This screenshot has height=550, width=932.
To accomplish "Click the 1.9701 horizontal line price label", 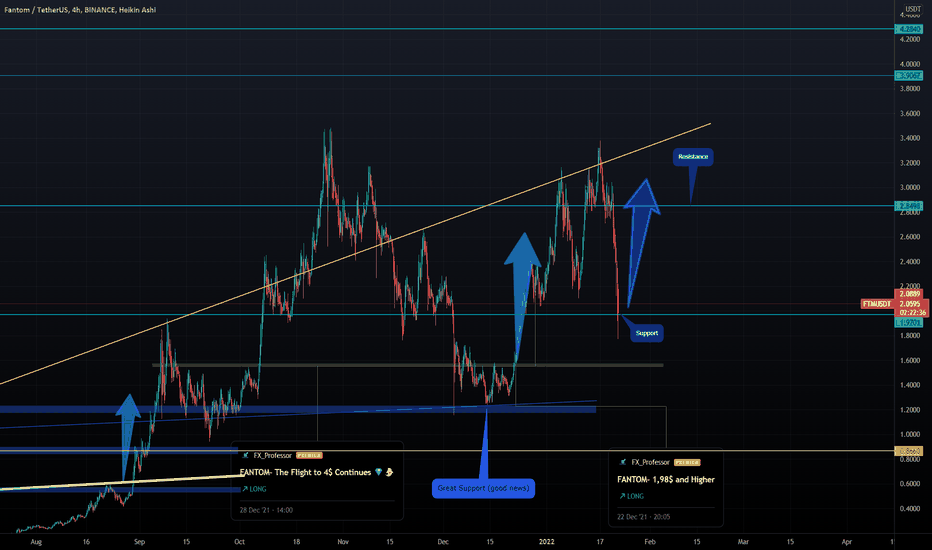I will tap(909, 323).
